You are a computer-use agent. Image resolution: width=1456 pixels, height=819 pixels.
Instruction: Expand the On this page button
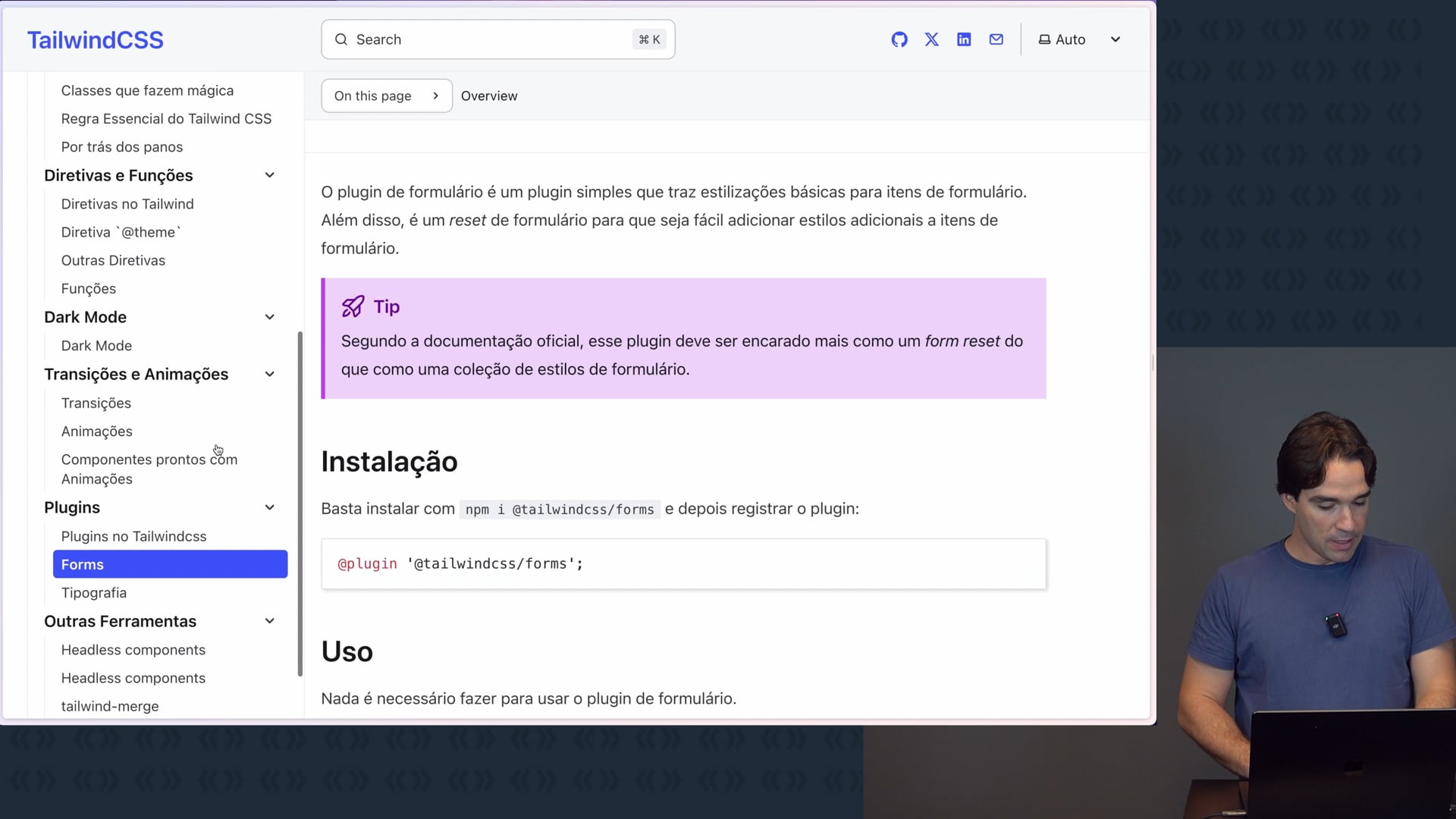pyautogui.click(x=387, y=96)
